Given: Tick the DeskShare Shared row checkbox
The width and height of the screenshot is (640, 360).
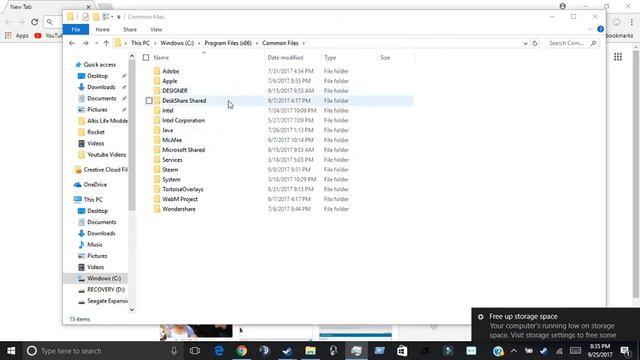Looking at the screenshot, I should point(149,100).
